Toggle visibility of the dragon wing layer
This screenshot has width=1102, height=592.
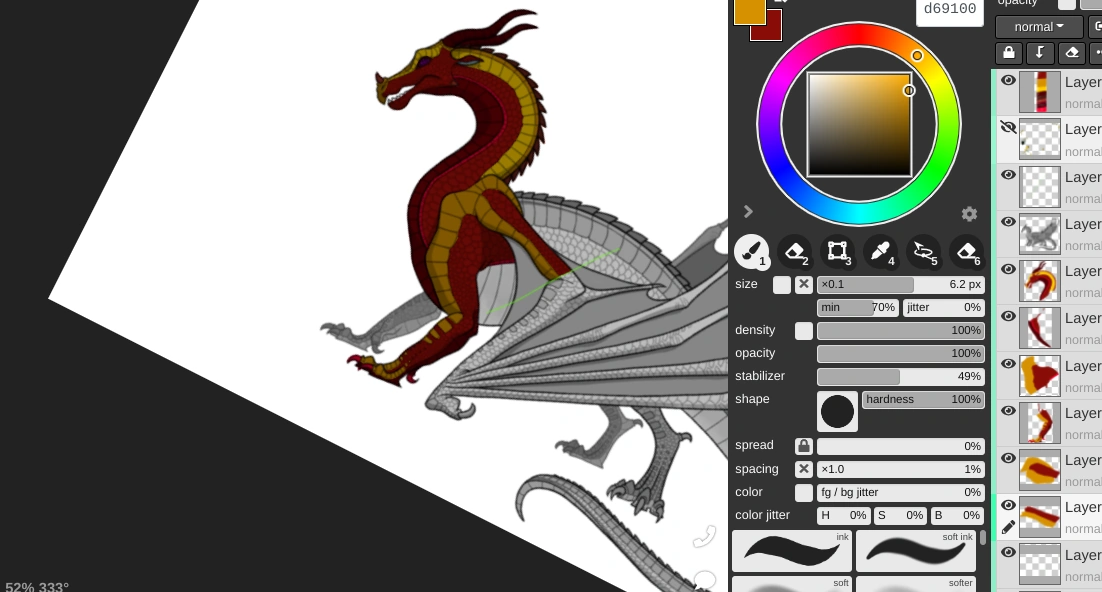click(1008, 222)
